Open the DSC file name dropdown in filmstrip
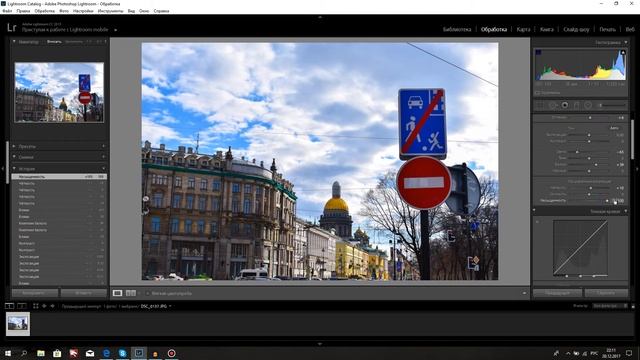 [170, 306]
